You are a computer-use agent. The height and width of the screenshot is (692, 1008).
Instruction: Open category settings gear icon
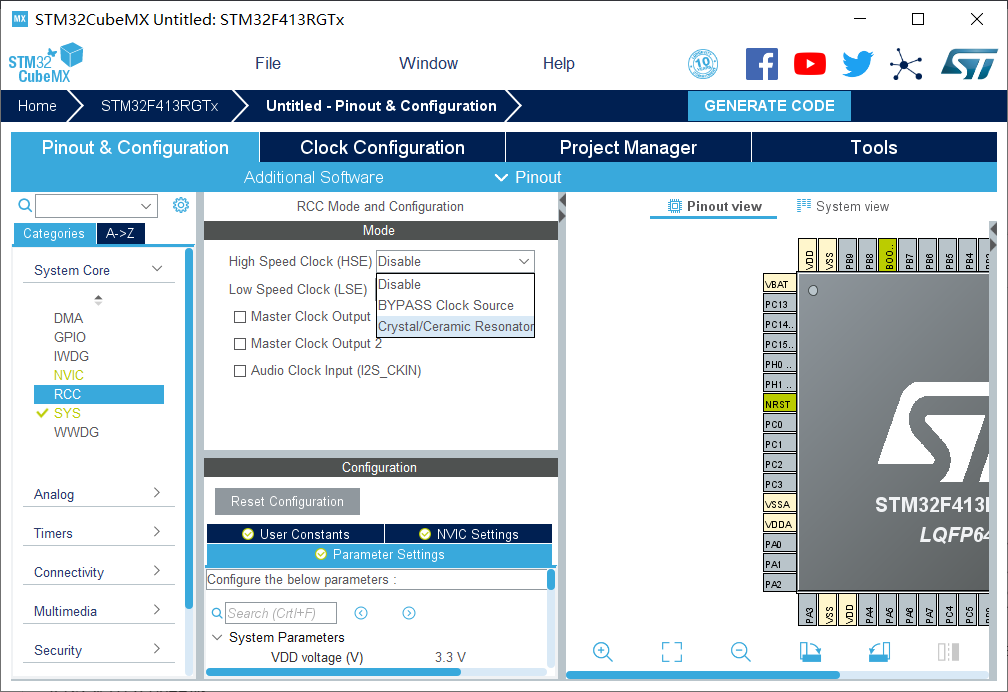pyautogui.click(x=181, y=205)
